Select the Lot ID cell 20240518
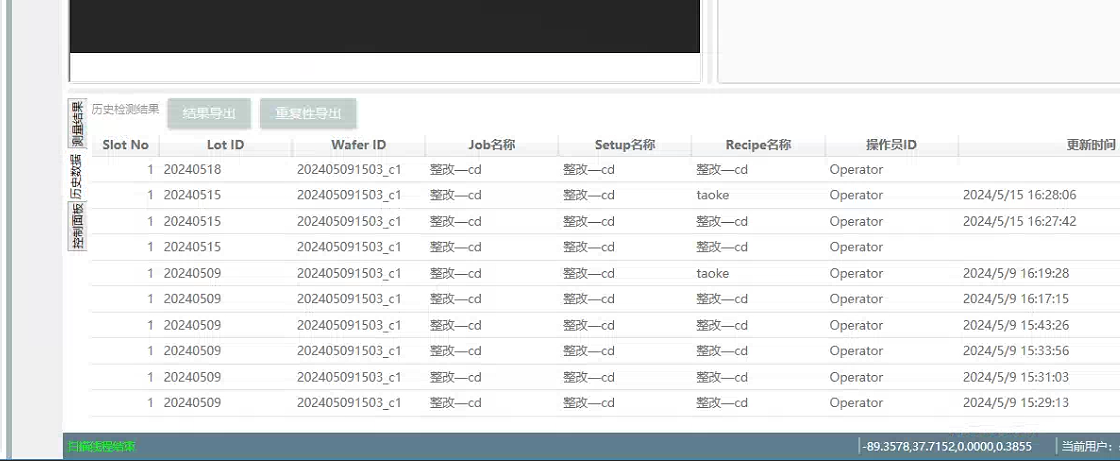This screenshot has width=1120, height=461. click(192, 170)
